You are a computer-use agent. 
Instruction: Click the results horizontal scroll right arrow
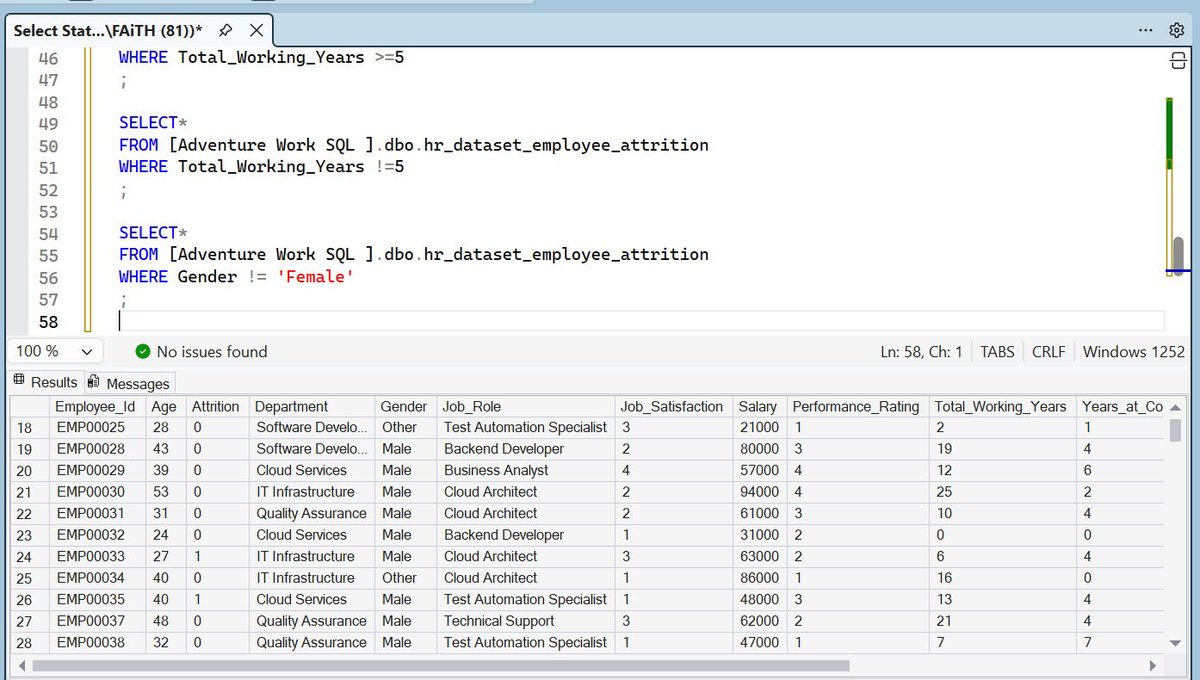pyautogui.click(x=1153, y=665)
